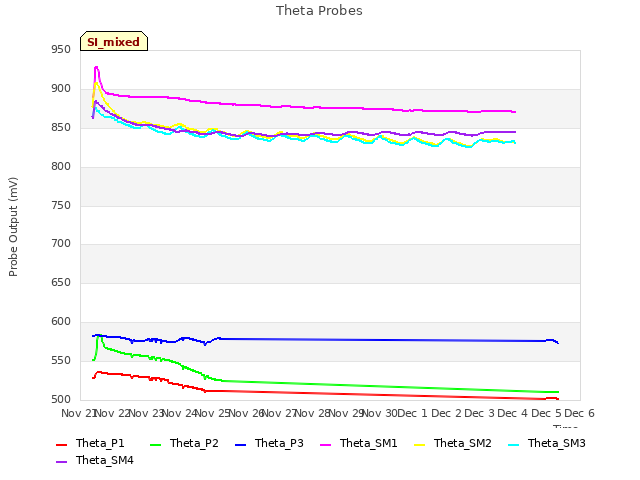This screenshot has height=480, width=640.
Task: Click the green Theta_P2 spike near Nov 21
Action: [98, 337]
